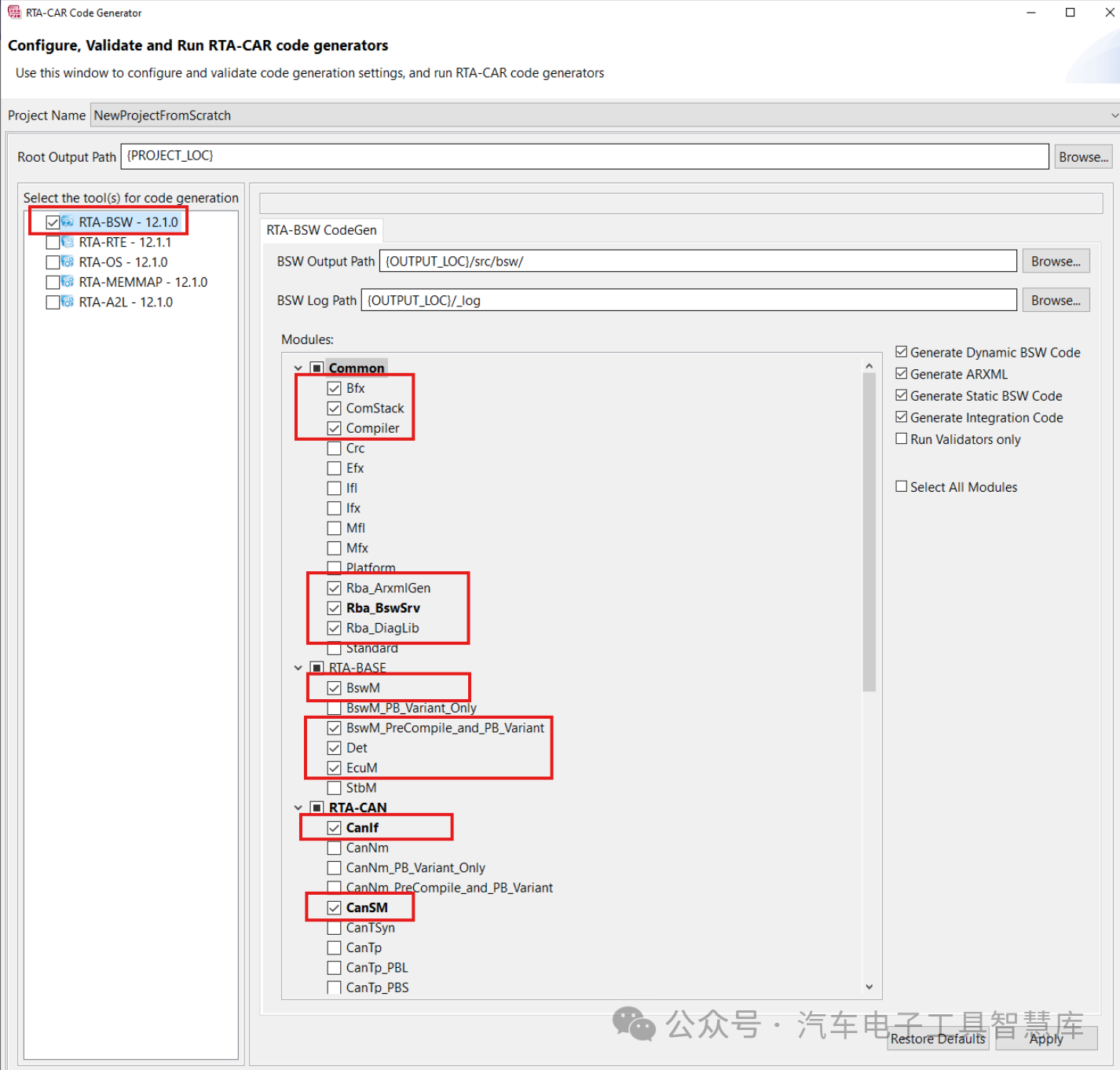Screen dimensions: 1120x1070
Task: Browse for the BSW Log Path
Action: coord(1056,300)
